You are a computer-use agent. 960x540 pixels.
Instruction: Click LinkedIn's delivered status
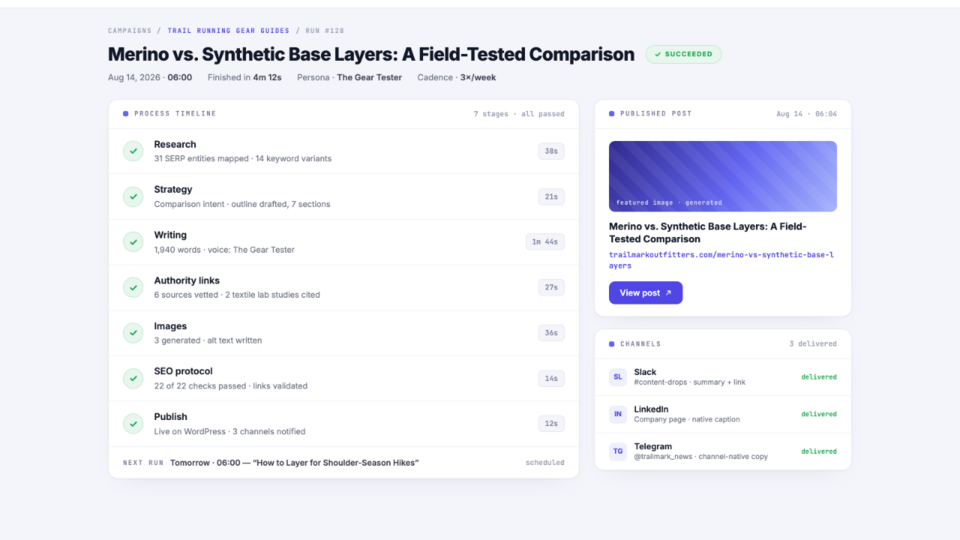click(x=819, y=414)
